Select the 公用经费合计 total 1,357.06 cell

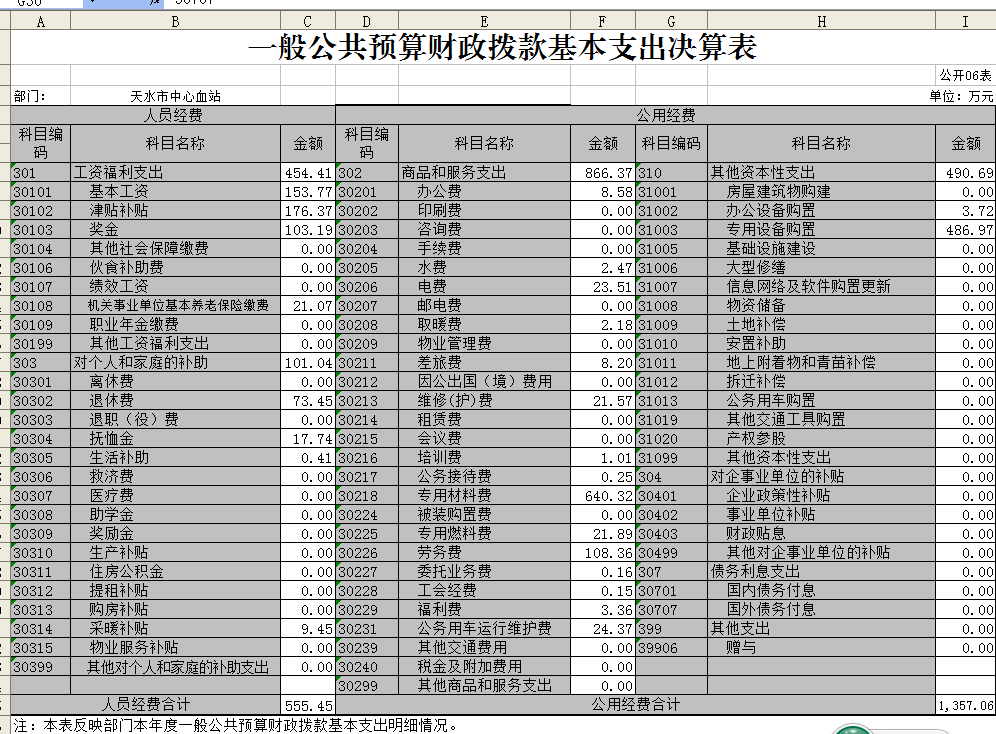pyautogui.click(x=965, y=706)
